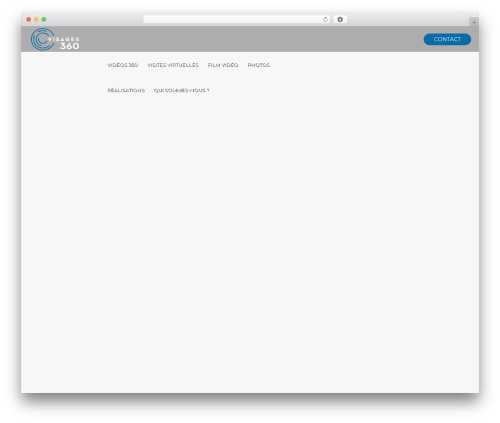The image size is (500, 423).
Task: Click the browser address bar
Action: click(236, 20)
